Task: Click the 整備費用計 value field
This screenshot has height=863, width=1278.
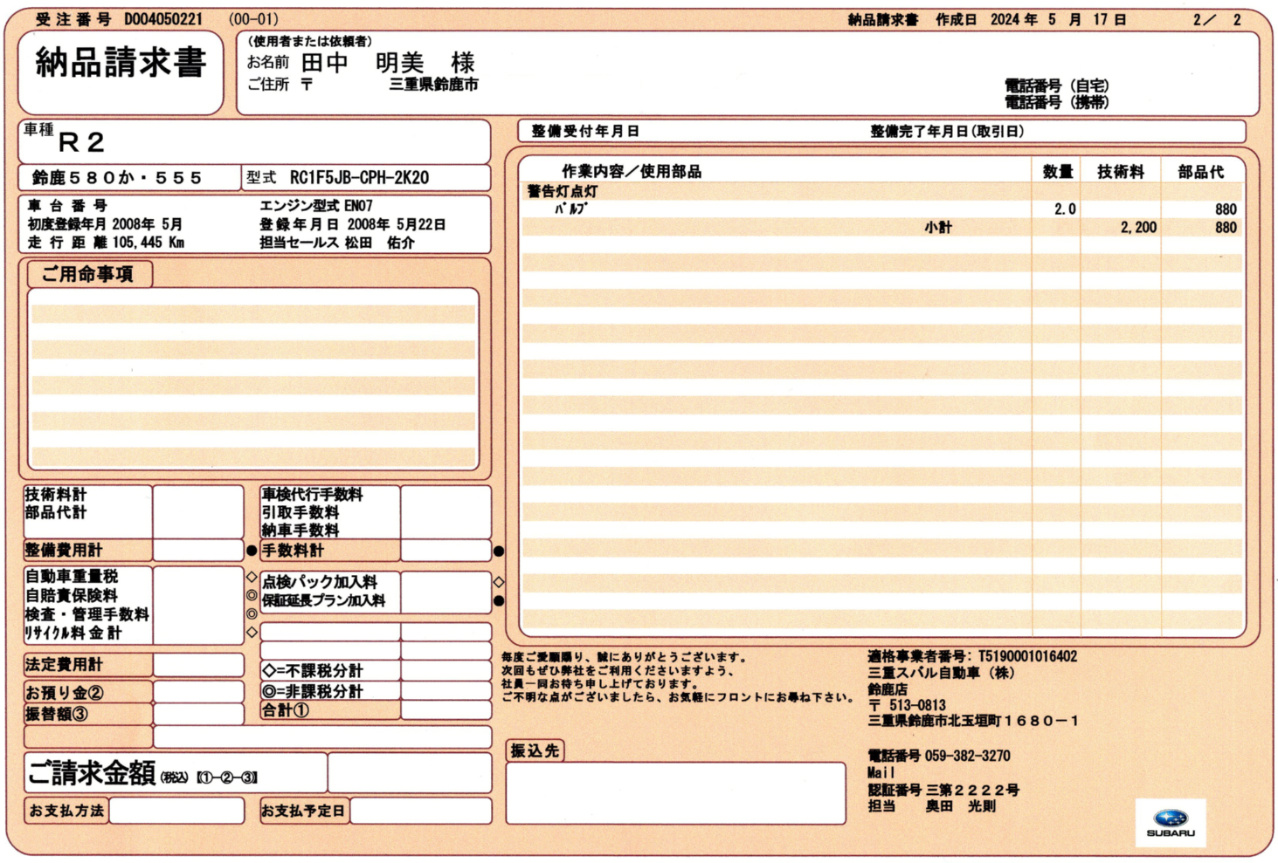Action: click(198, 550)
